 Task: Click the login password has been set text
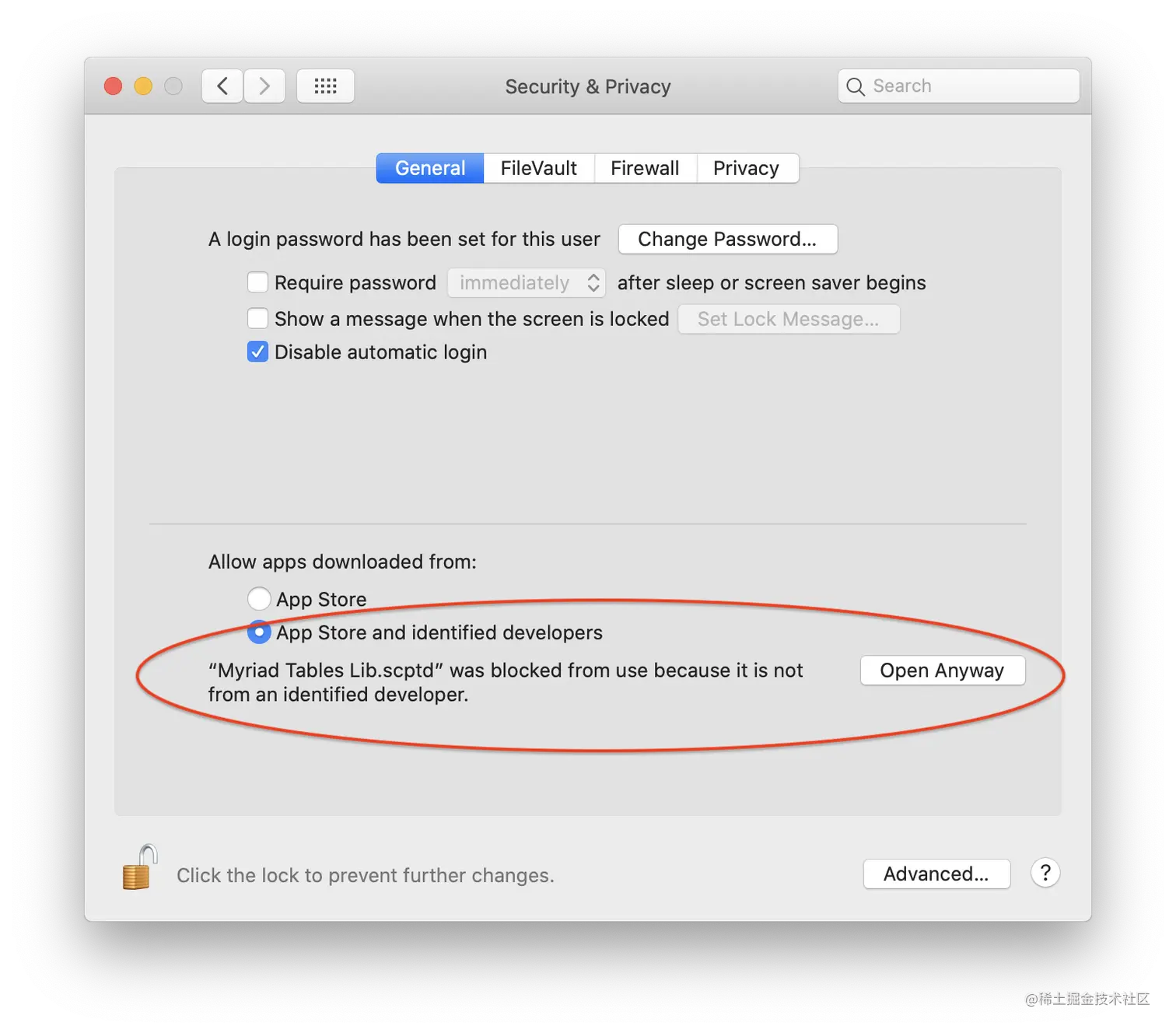(404, 239)
